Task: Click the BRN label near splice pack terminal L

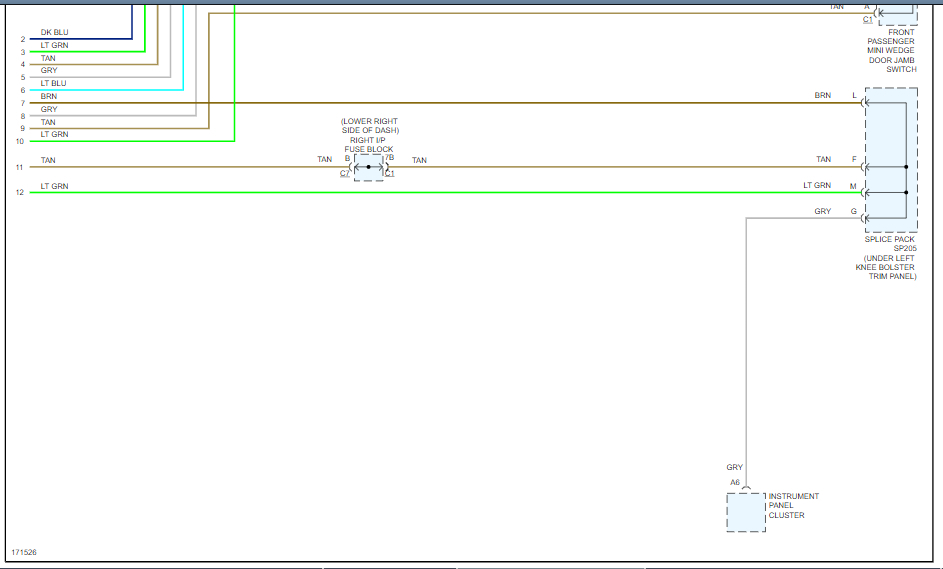Action: 823,95
